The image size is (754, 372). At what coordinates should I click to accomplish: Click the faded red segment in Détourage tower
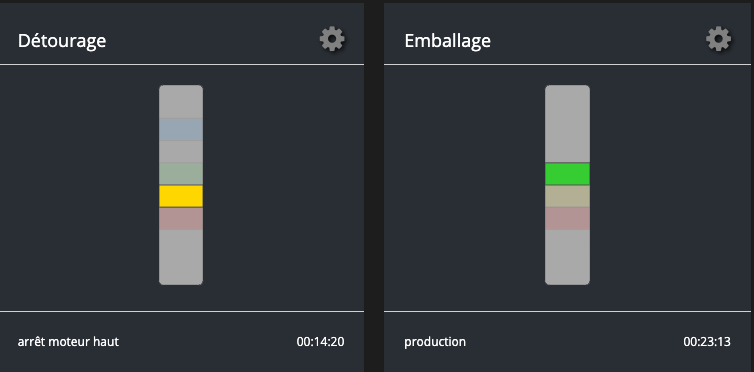[181, 218]
